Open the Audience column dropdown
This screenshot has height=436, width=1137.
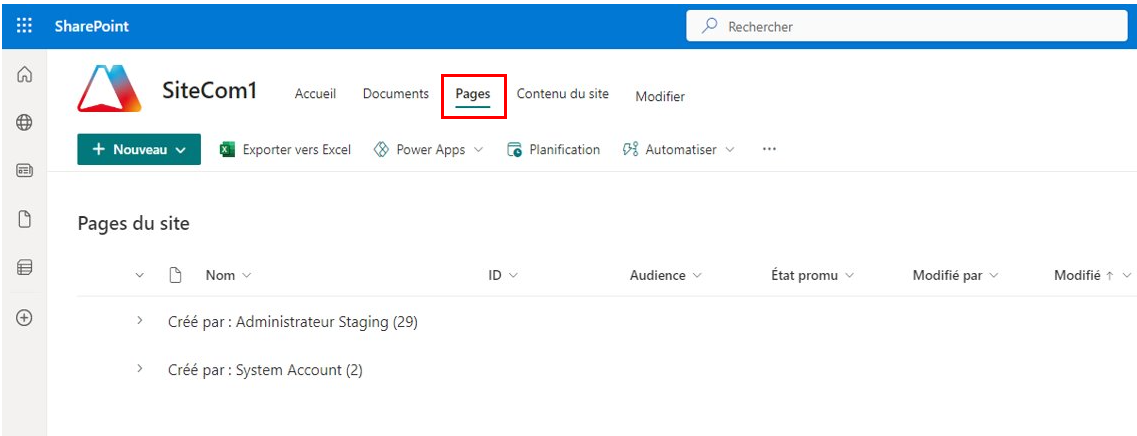coord(666,276)
